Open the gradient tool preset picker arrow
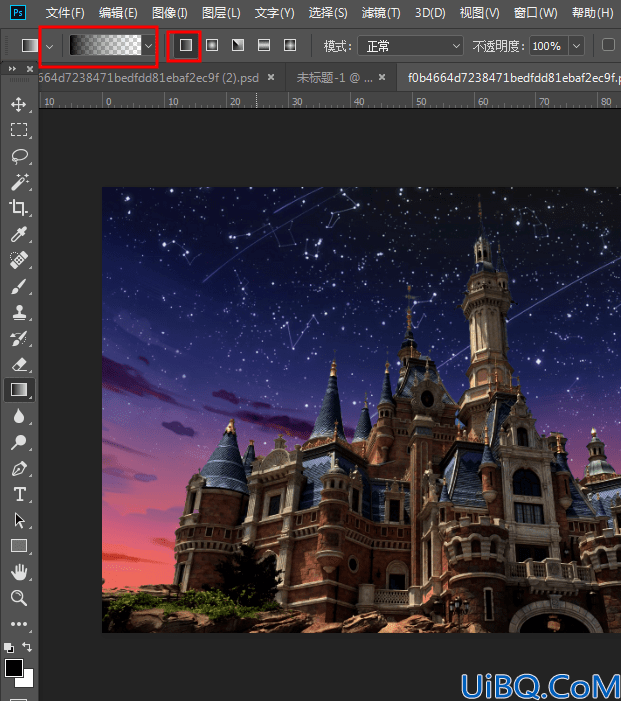Screen dimensions: 621x701 click(50, 46)
